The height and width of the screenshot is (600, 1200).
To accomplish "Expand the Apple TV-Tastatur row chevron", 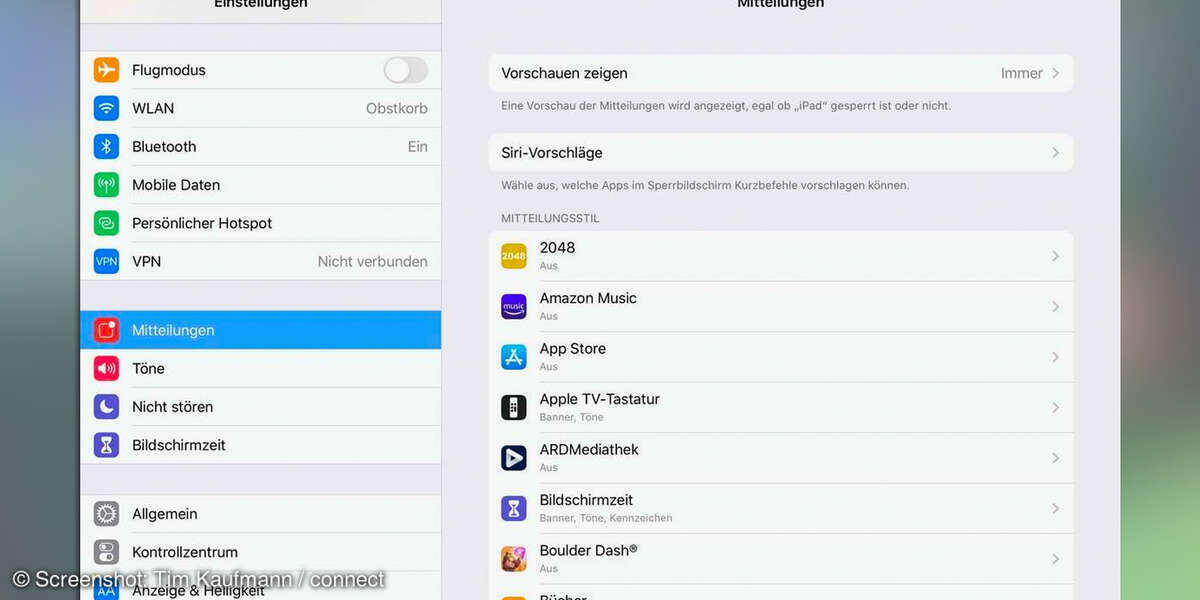I will point(1055,407).
